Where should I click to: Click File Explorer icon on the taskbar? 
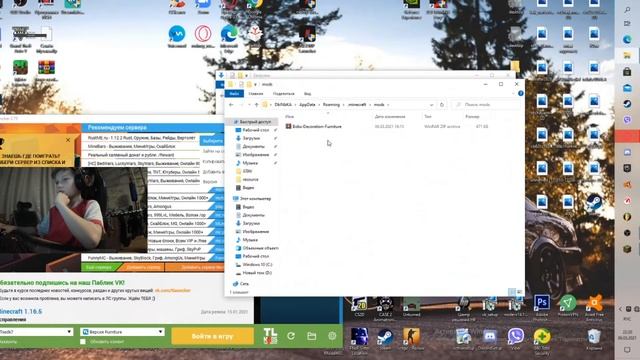click(x=627, y=56)
